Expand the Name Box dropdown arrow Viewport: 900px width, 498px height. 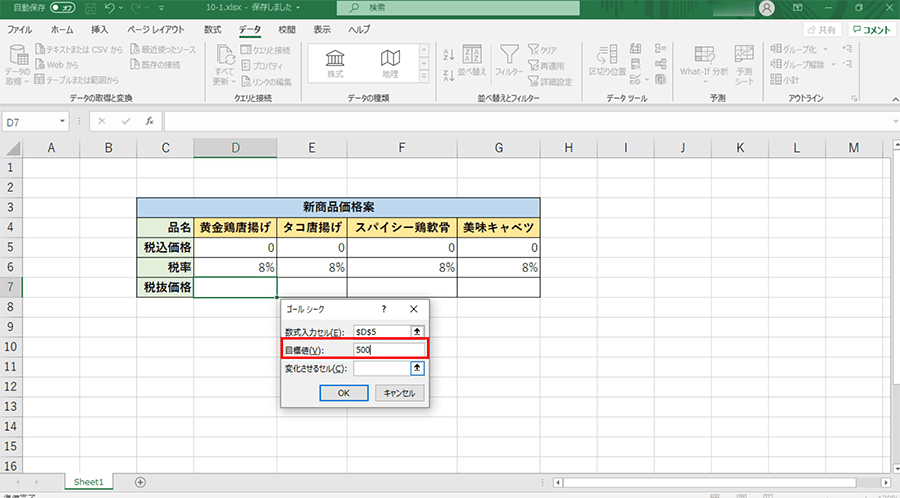[63, 121]
